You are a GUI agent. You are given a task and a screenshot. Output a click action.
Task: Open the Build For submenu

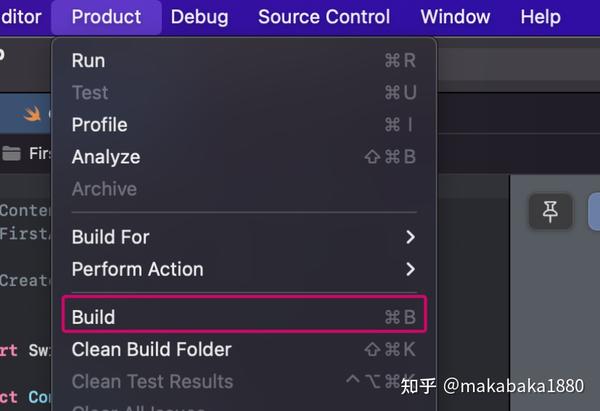click(244, 237)
